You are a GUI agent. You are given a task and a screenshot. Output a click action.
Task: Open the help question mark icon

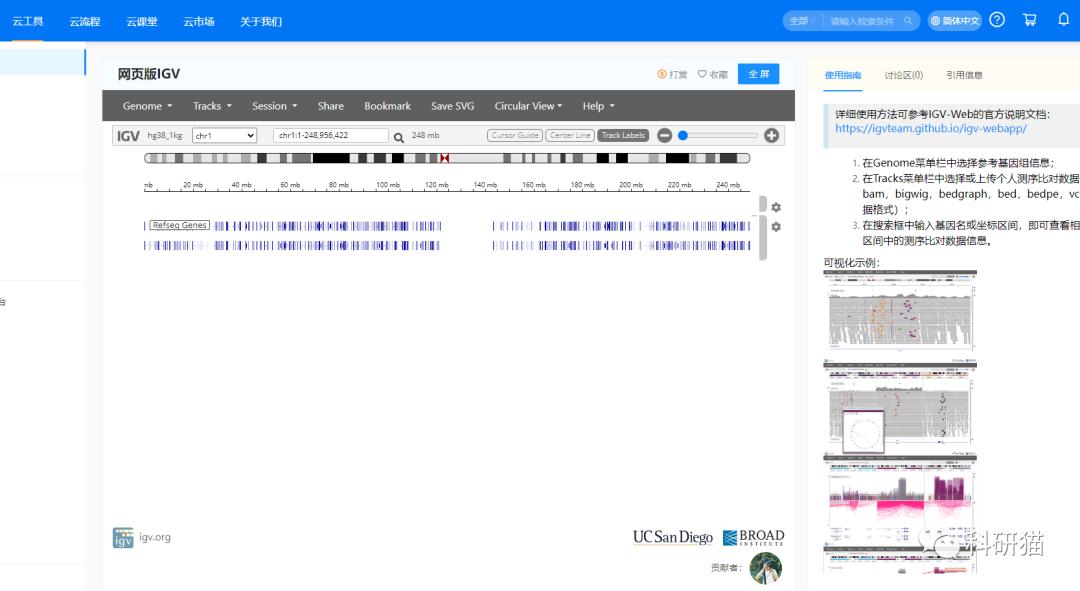(x=997, y=19)
